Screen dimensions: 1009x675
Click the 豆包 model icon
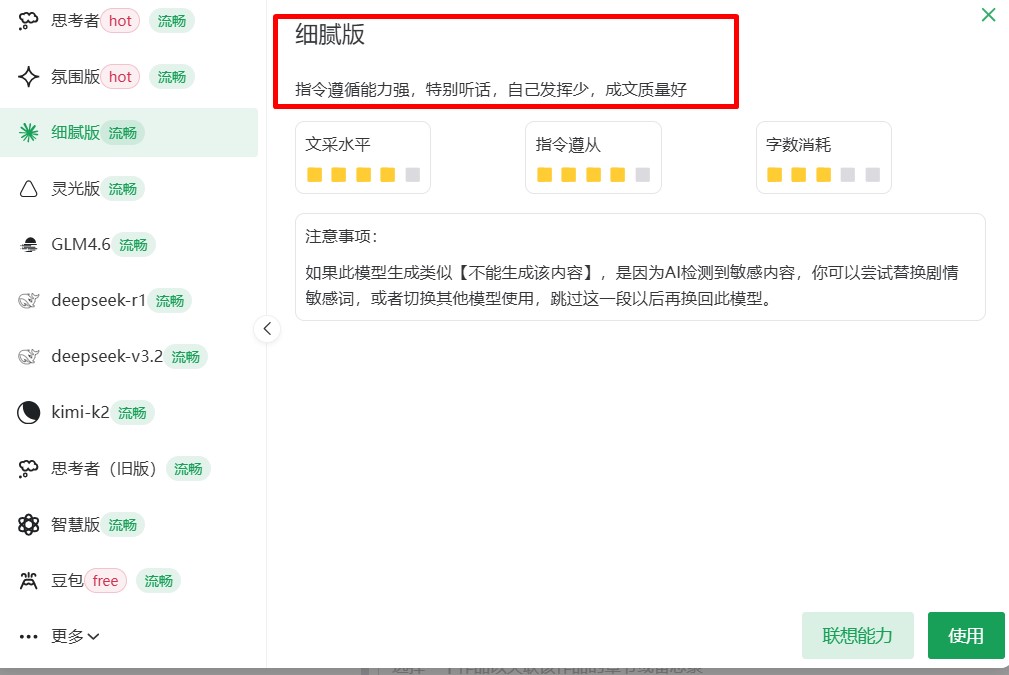point(28,580)
